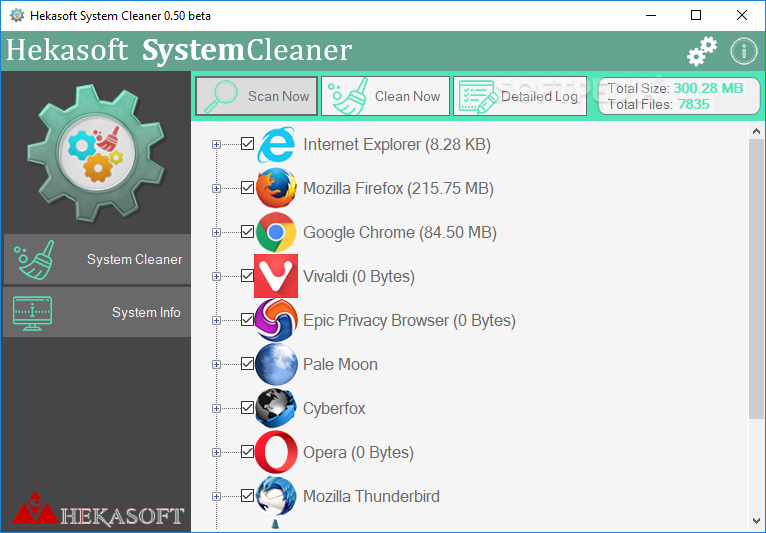The width and height of the screenshot is (766, 533).
Task: Expand the Vivaldi tree node
Action: [216, 277]
